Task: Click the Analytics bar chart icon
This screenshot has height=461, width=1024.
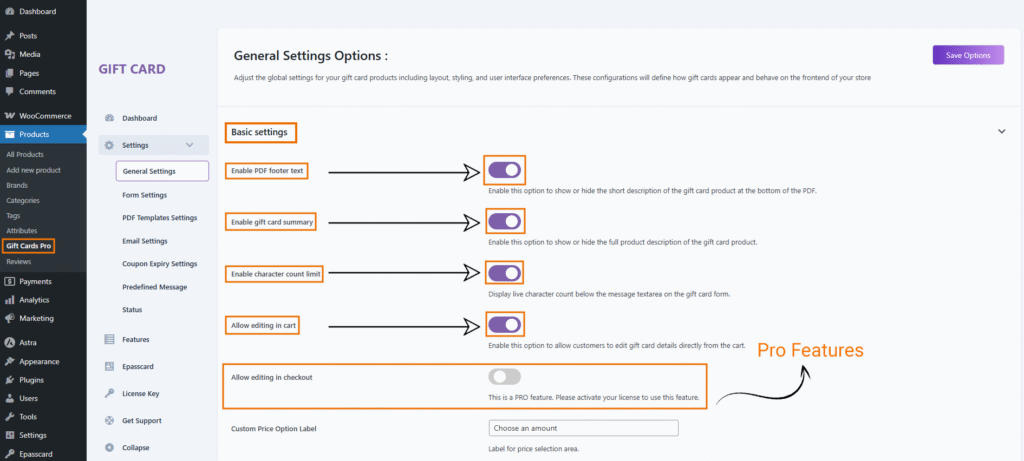Action: [9, 300]
